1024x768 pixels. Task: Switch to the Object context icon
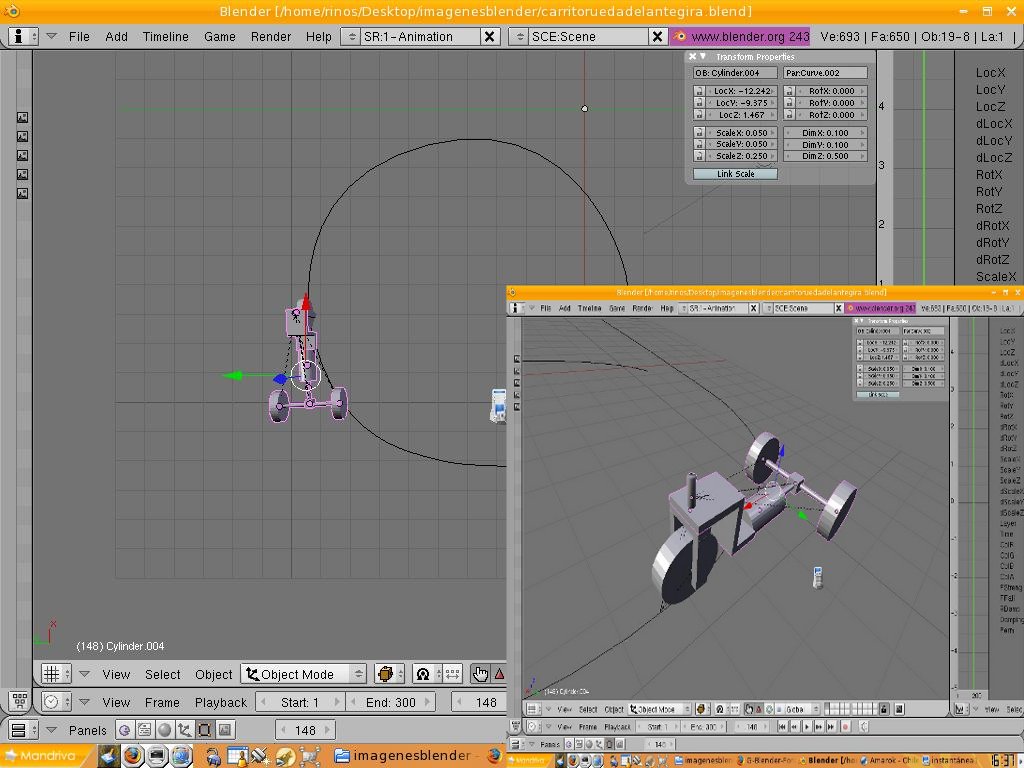point(185,730)
